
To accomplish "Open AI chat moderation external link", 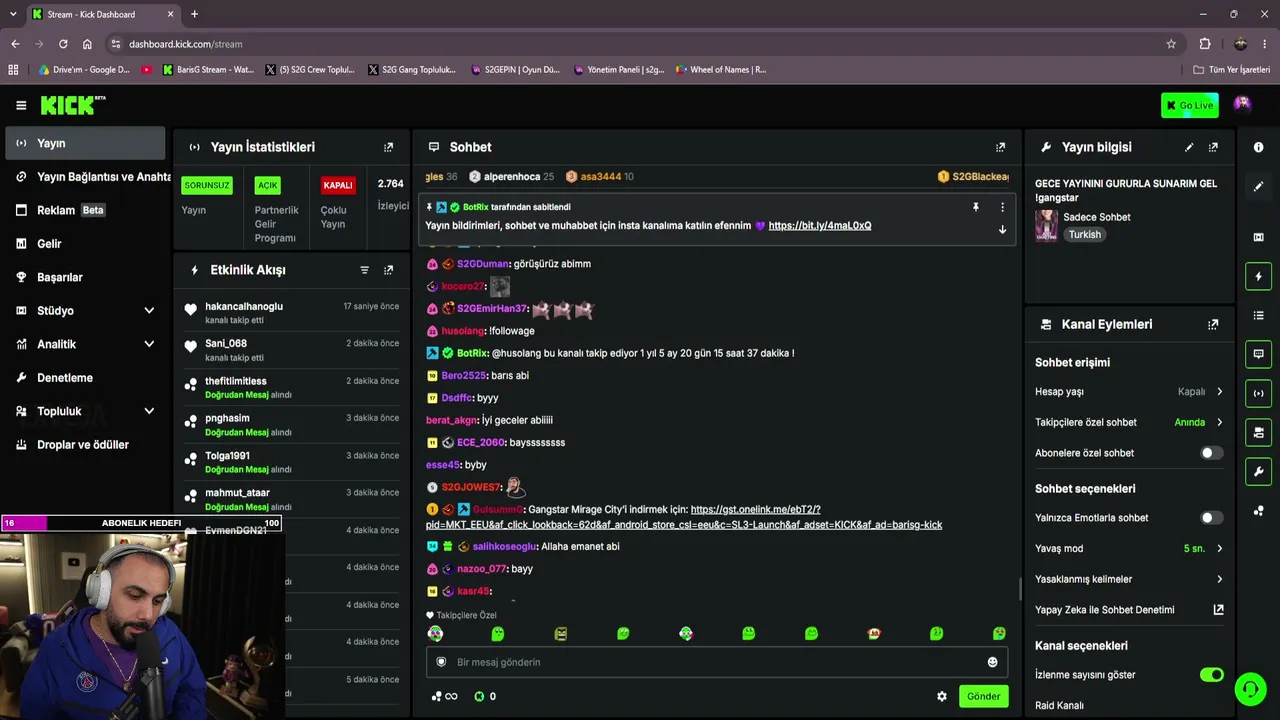I will 1218,610.
